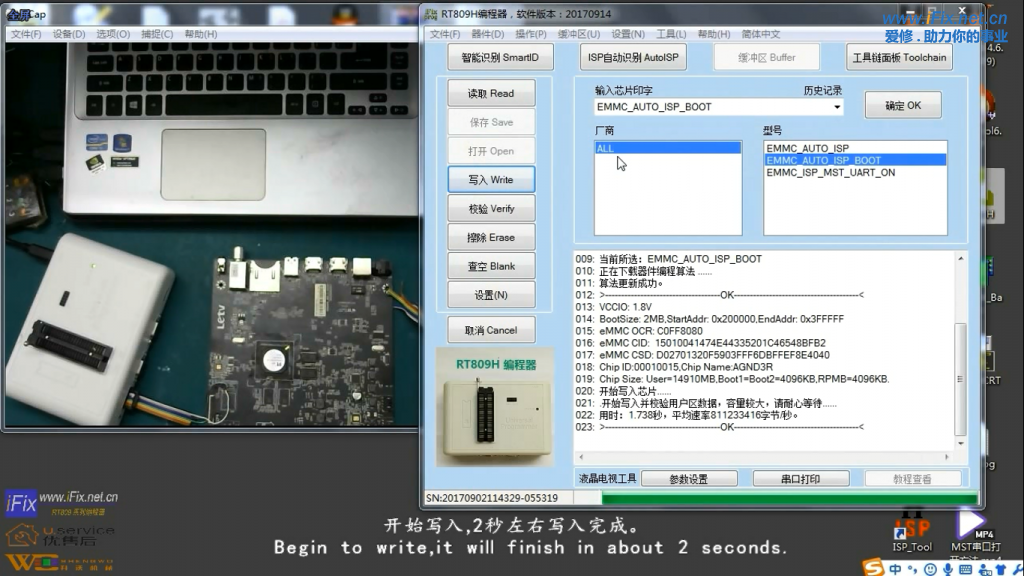Select EMMC_ISP_MST_UART_ON model entry
Viewport: 1024px width, 576px height.
[830, 172]
